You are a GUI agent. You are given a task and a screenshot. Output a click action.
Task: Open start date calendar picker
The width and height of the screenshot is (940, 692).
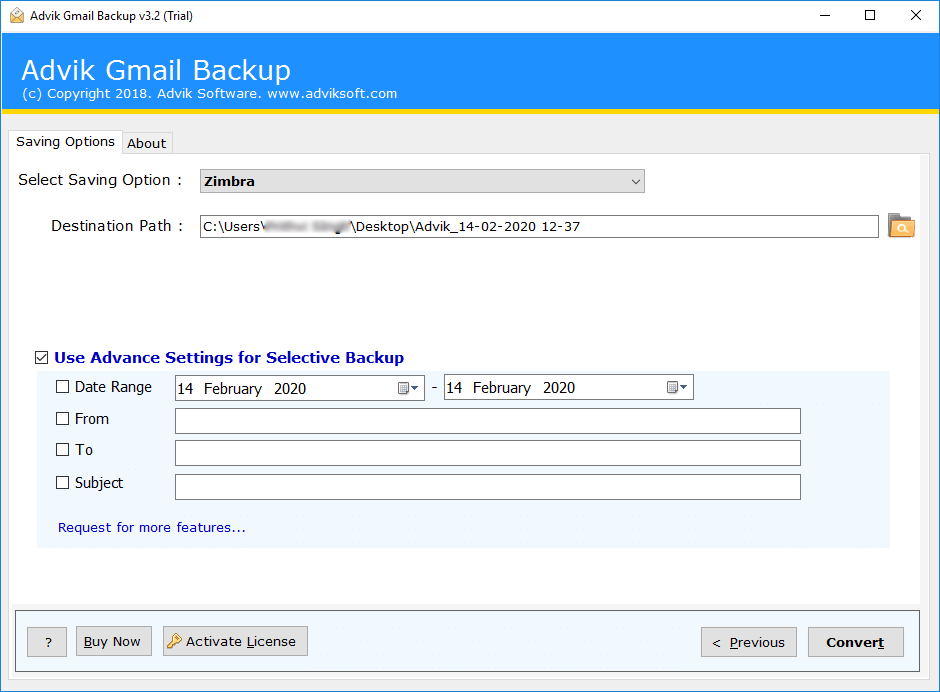[x=408, y=388]
